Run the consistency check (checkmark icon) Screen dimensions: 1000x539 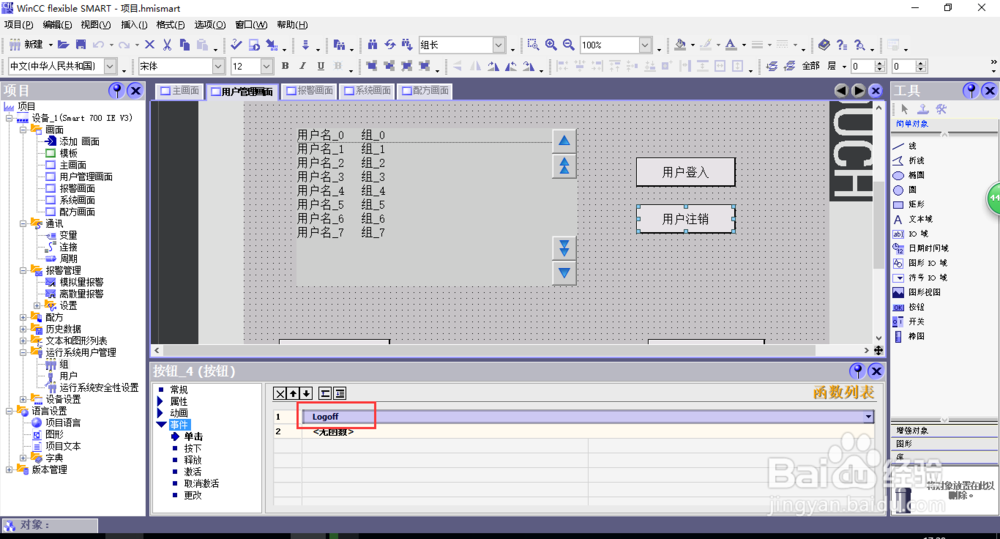click(x=236, y=45)
